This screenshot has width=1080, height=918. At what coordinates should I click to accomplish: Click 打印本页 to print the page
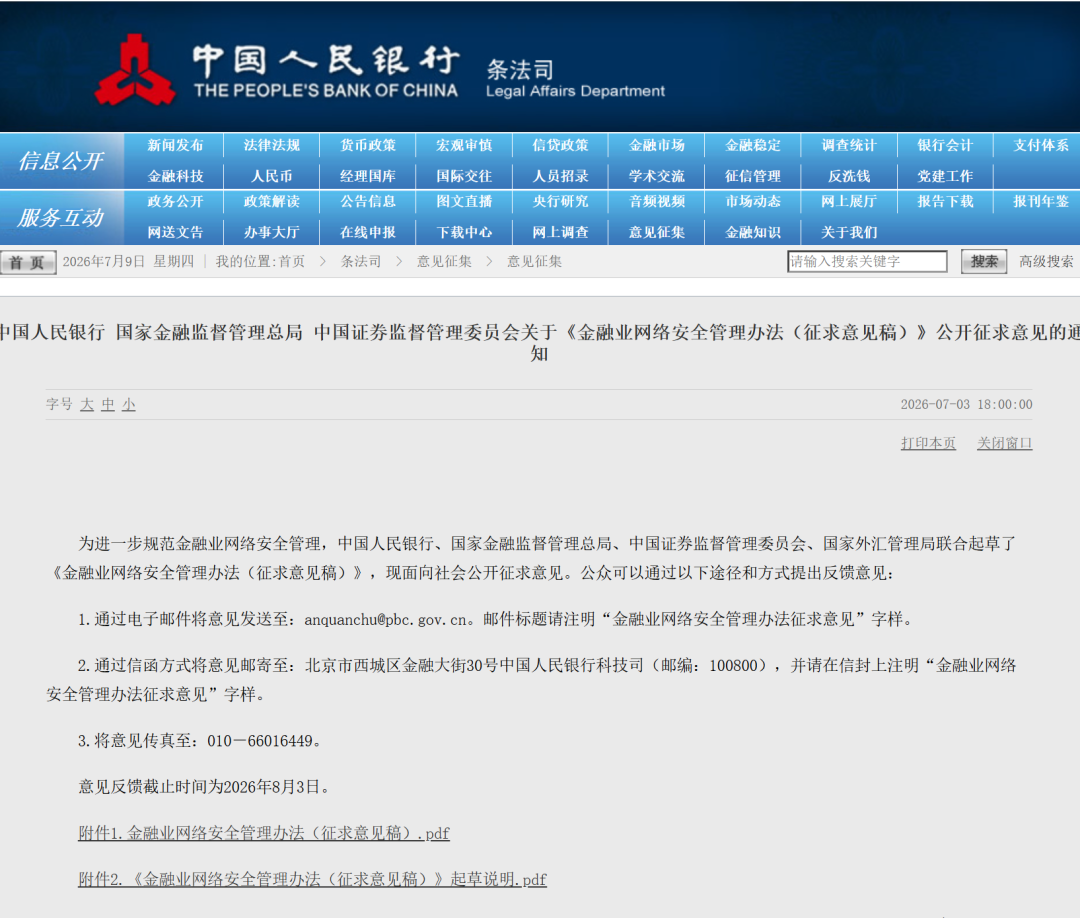tap(928, 443)
